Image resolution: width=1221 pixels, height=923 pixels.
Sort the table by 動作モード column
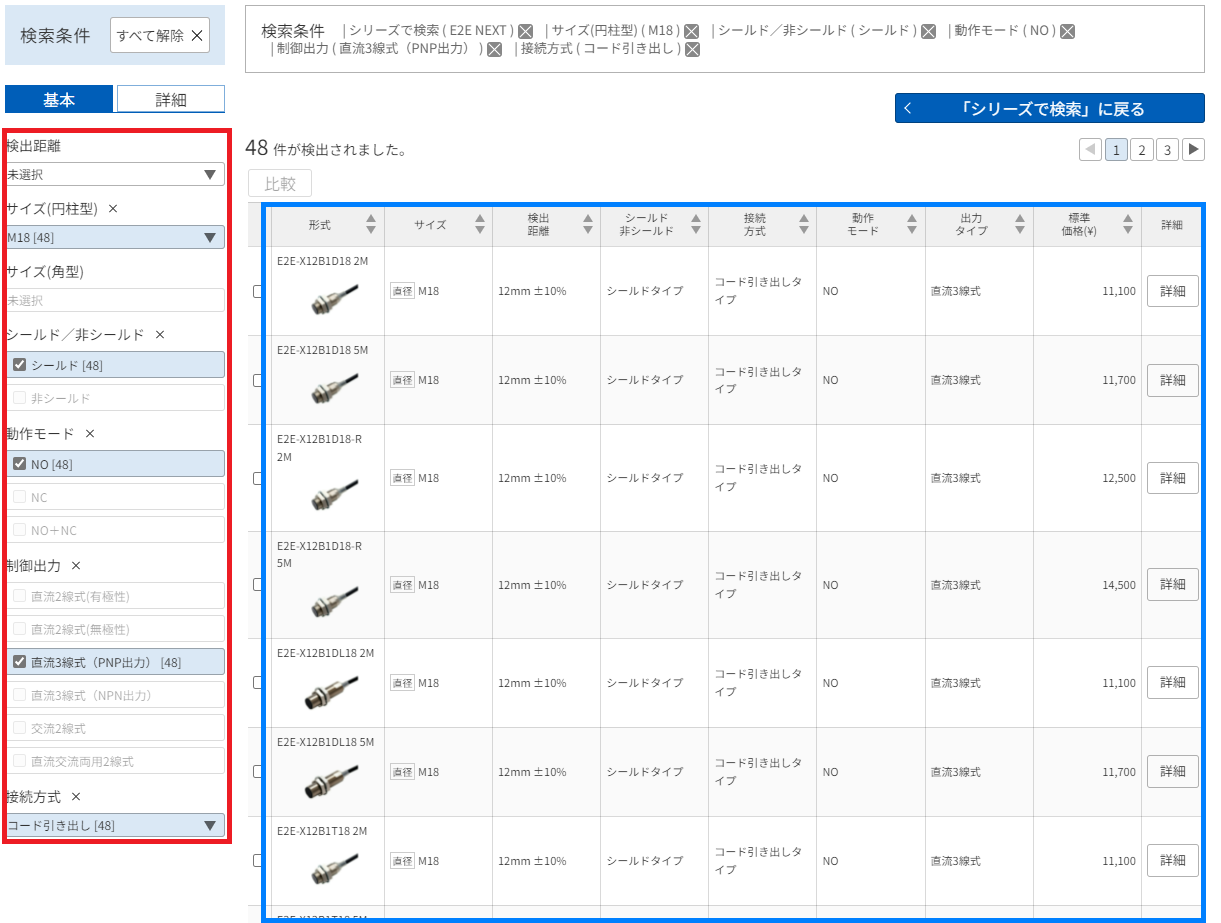[911, 225]
